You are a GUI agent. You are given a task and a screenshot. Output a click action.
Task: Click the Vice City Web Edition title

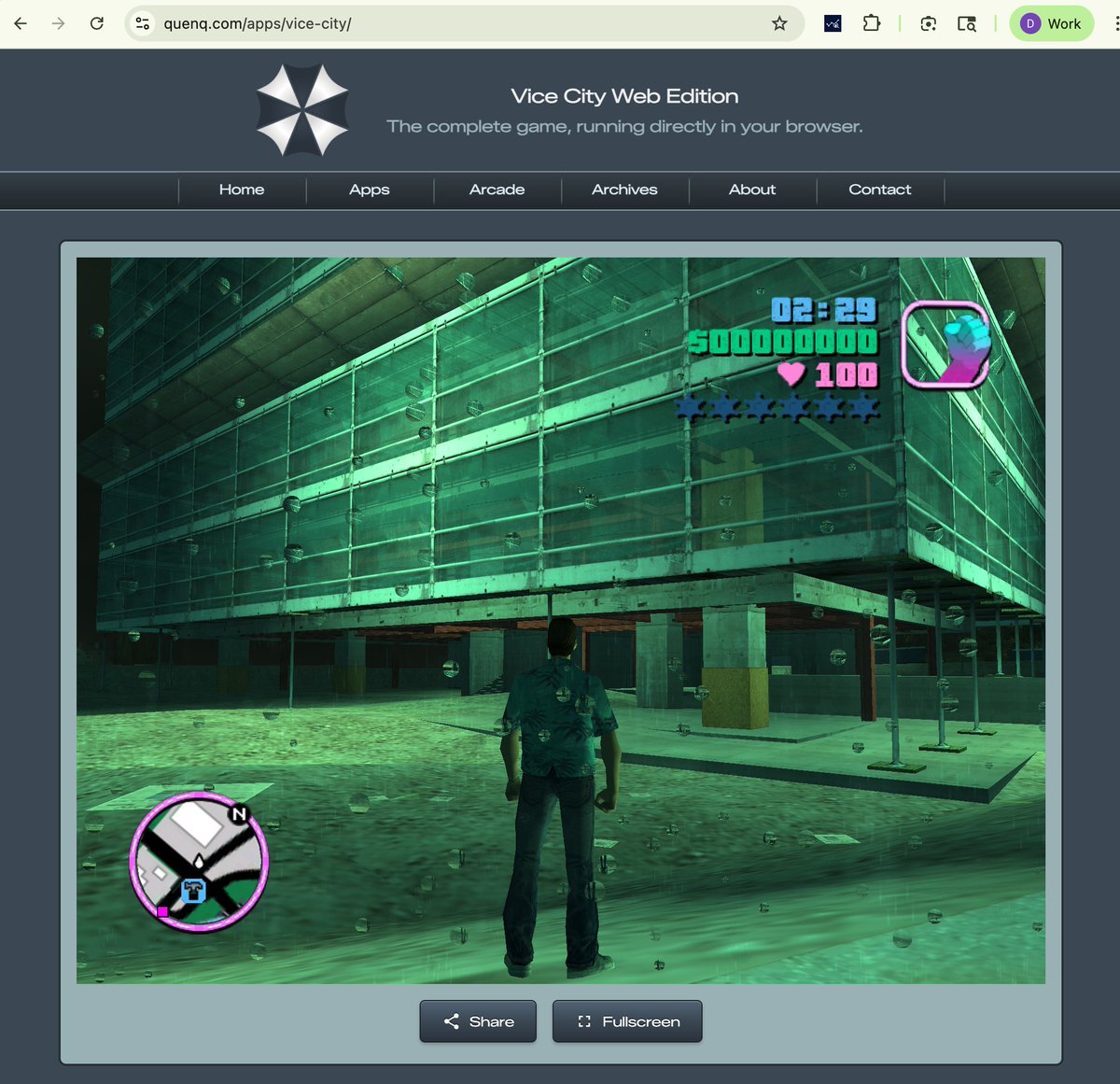[x=624, y=96]
